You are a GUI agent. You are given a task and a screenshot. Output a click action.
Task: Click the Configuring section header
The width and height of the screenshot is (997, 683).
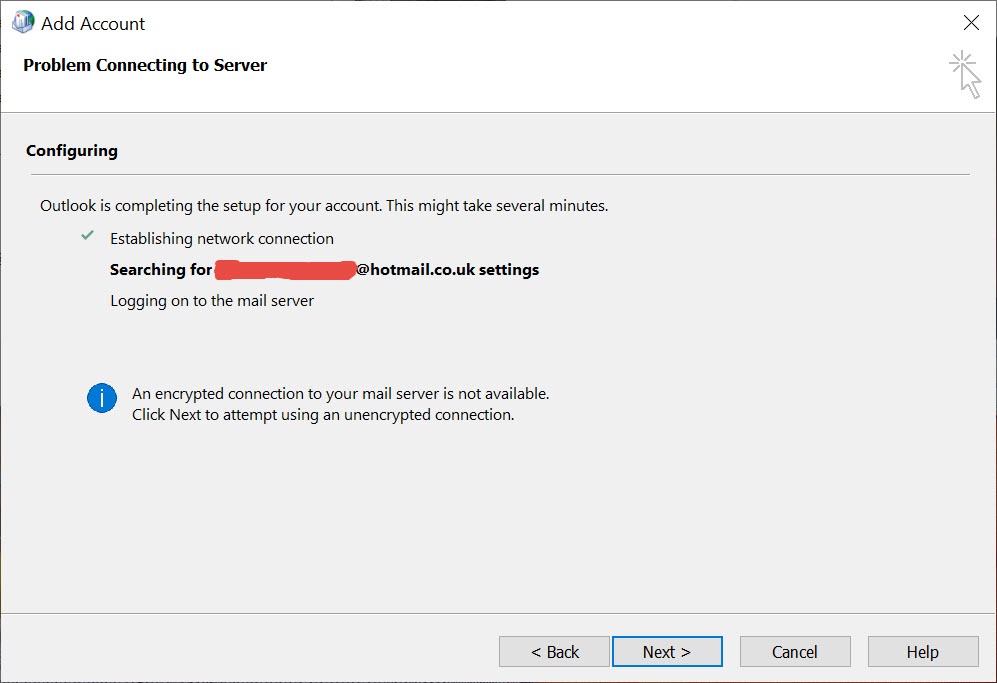click(x=72, y=150)
